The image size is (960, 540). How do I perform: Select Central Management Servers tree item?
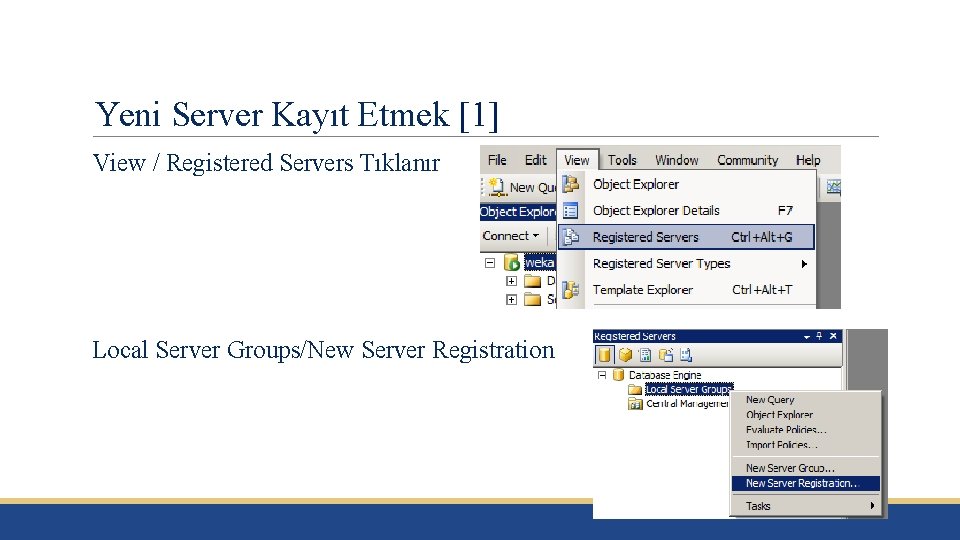click(x=688, y=403)
